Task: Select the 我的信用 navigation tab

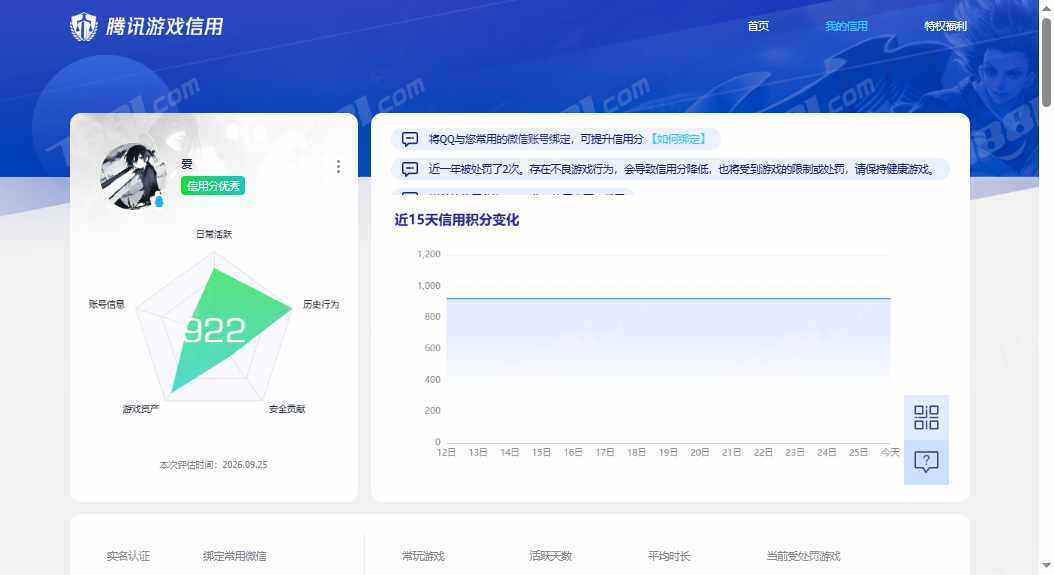Action: point(846,26)
